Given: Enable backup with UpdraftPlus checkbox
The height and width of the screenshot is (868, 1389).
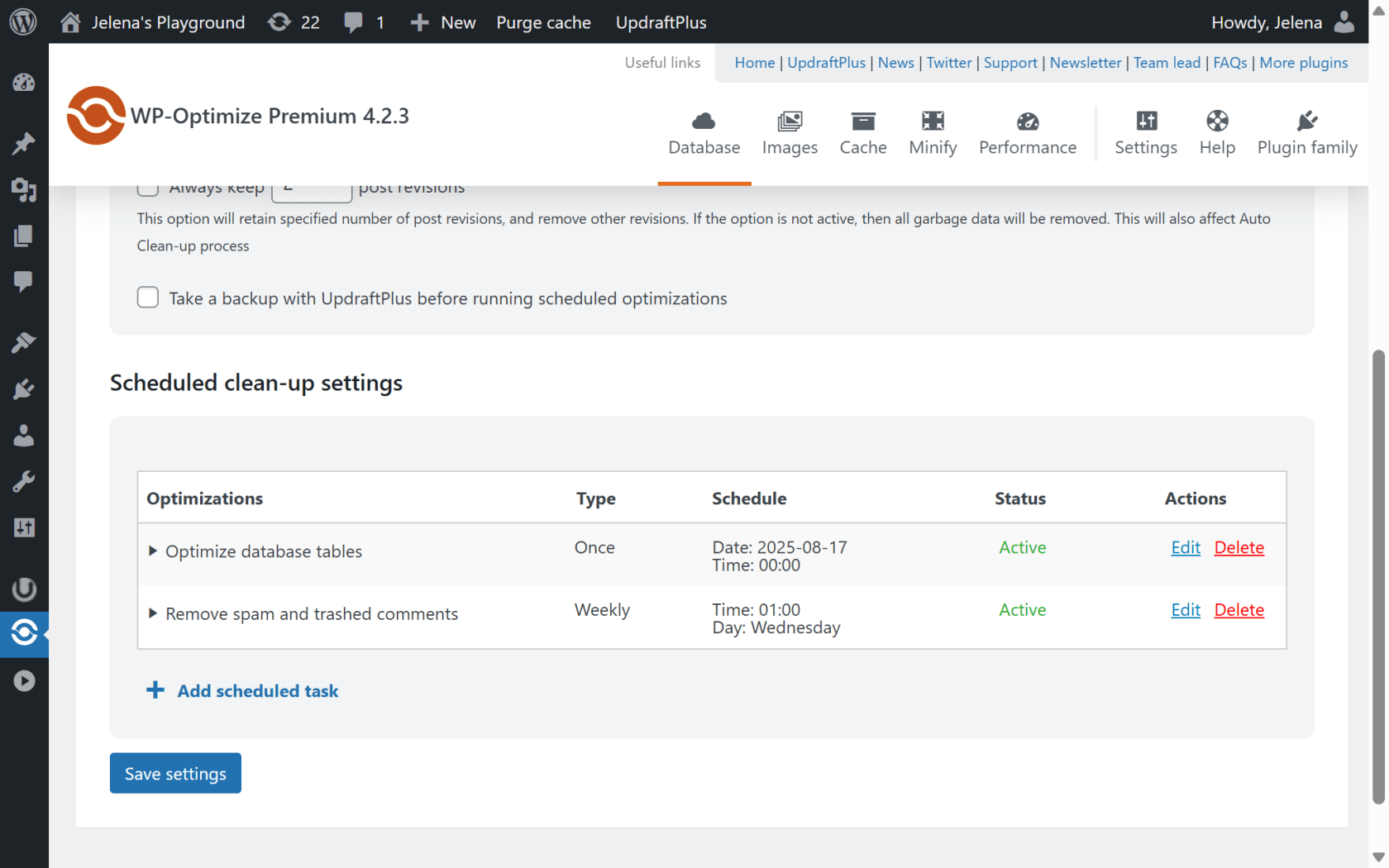Looking at the screenshot, I should pos(148,298).
